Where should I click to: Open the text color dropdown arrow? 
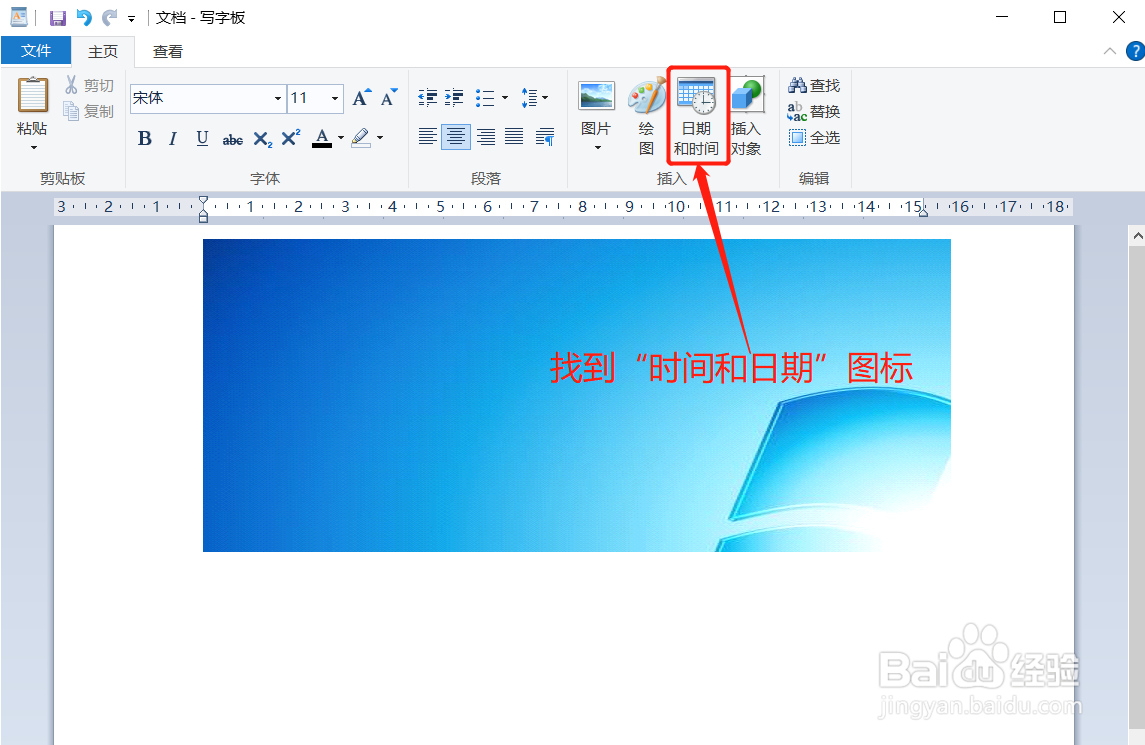pyautogui.click(x=341, y=138)
